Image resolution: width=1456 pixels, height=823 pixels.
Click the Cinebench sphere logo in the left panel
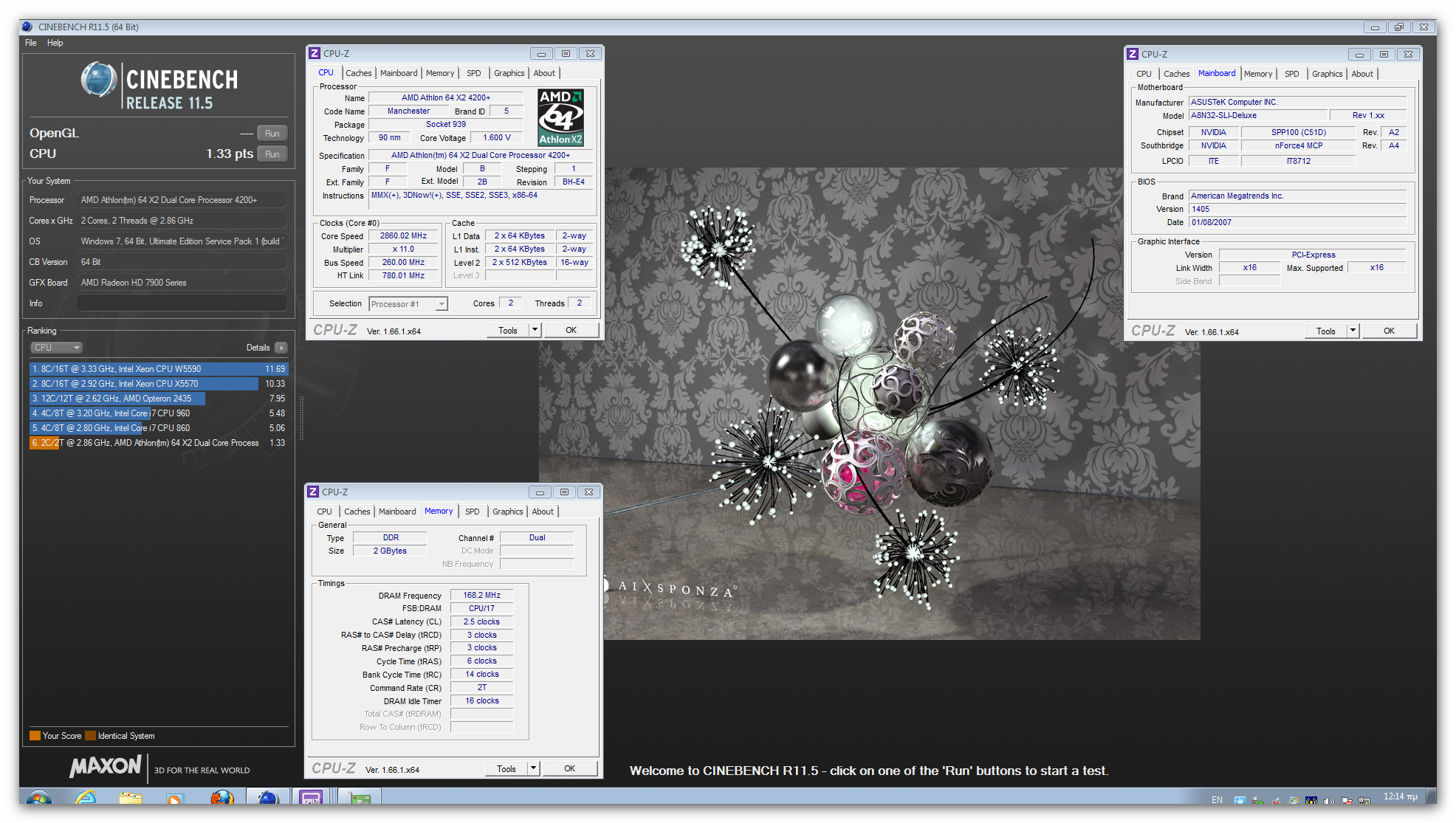(x=99, y=80)
